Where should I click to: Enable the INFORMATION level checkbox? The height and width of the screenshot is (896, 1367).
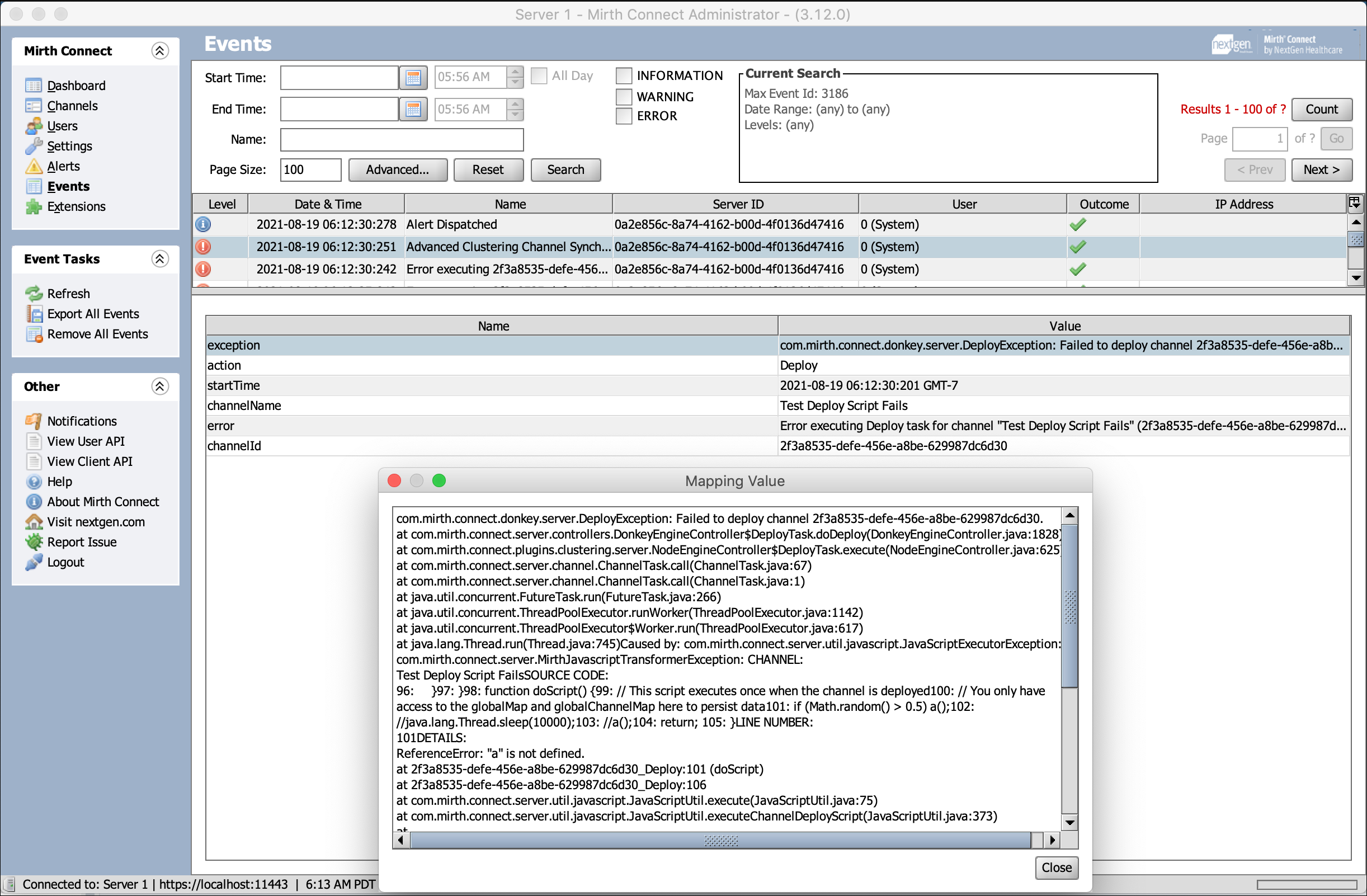pos(624,76)
